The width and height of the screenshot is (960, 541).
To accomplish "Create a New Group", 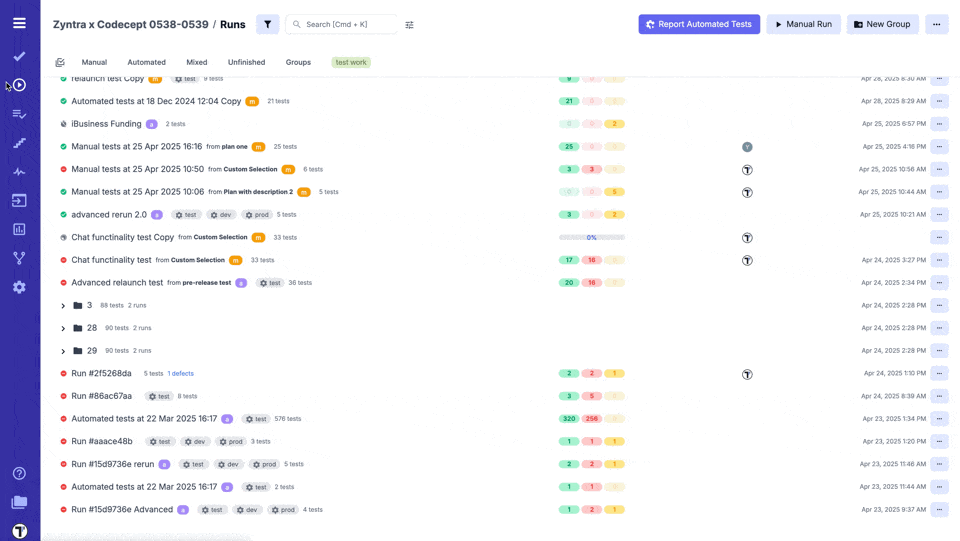I will 882,24.
